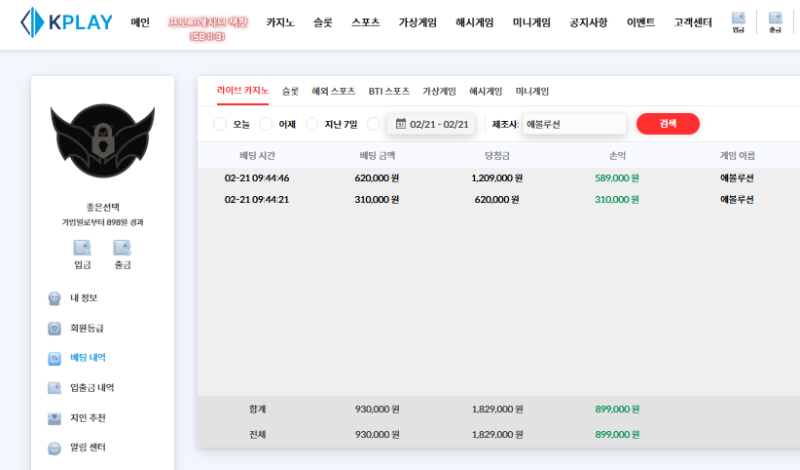Open 이벤트 in top navigation
Image resolution: width=800 pixels, height=470 pixels.
641,22
